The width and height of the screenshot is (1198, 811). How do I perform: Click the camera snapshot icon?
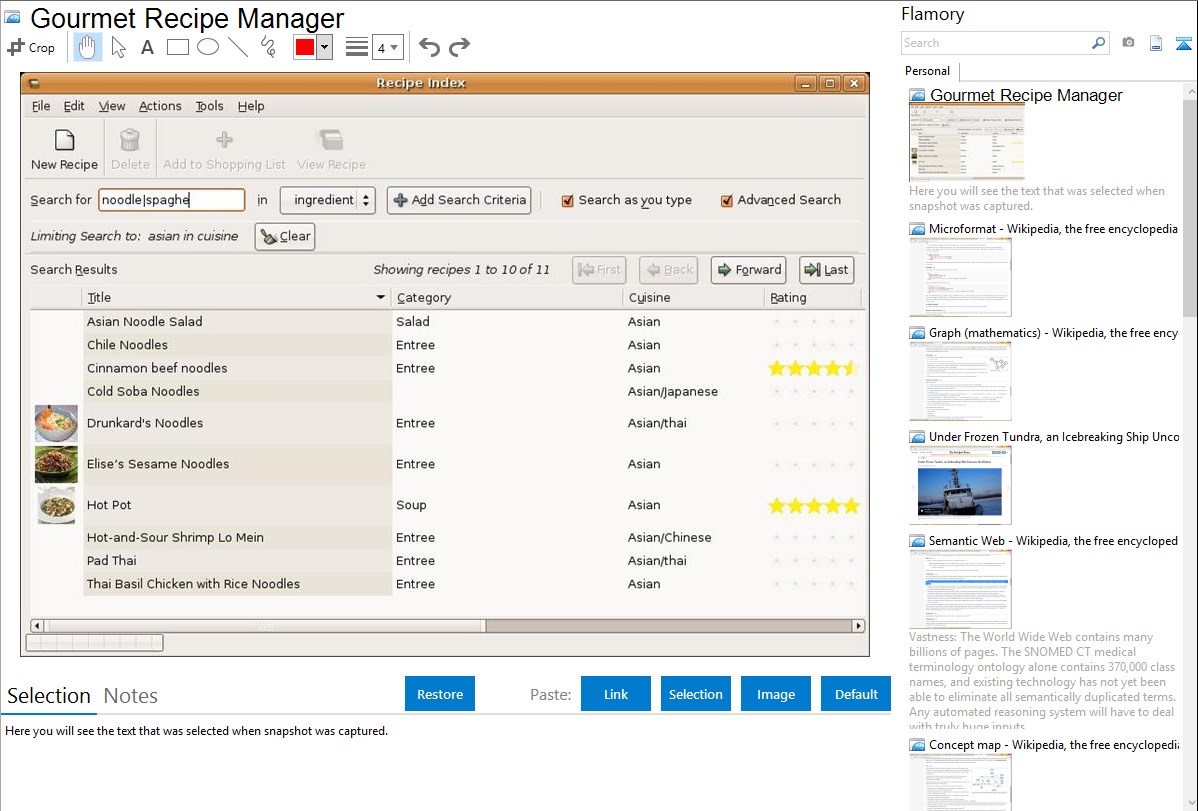[1128, 43]
